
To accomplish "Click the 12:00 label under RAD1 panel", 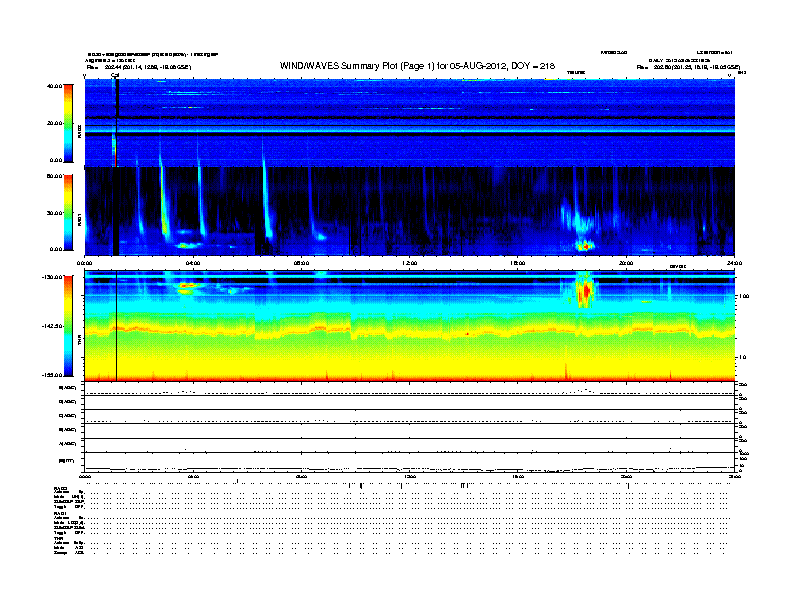I will [x=409, y=263].
